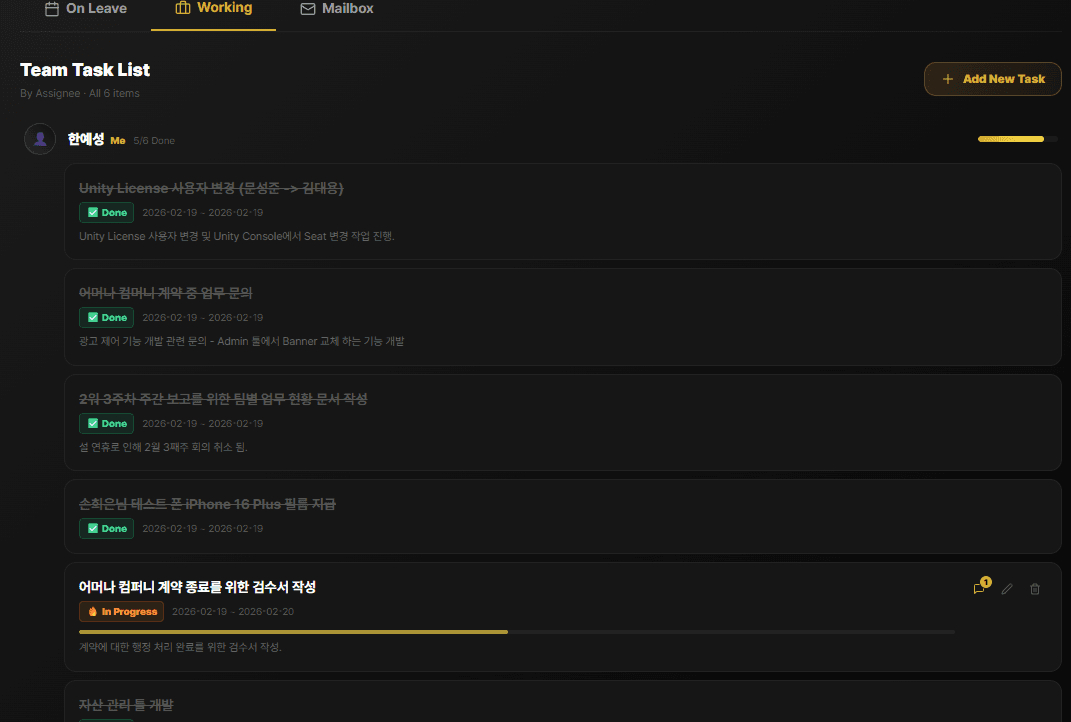Toggle the Done badge on Unity License task
Viewport: 1071px width, 722px height.
(x=106, y=212)
